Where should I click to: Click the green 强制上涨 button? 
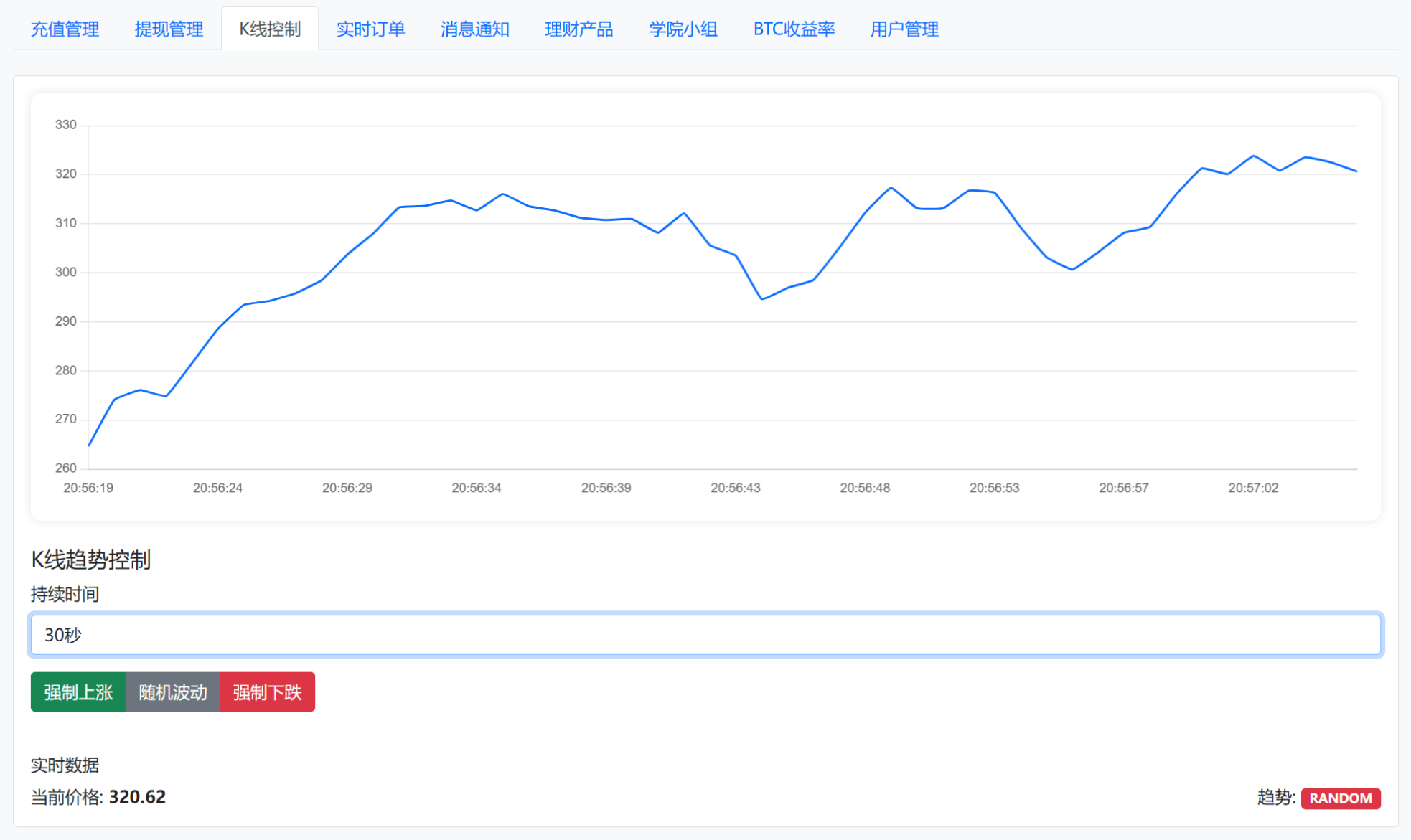[x=78, y=692]
